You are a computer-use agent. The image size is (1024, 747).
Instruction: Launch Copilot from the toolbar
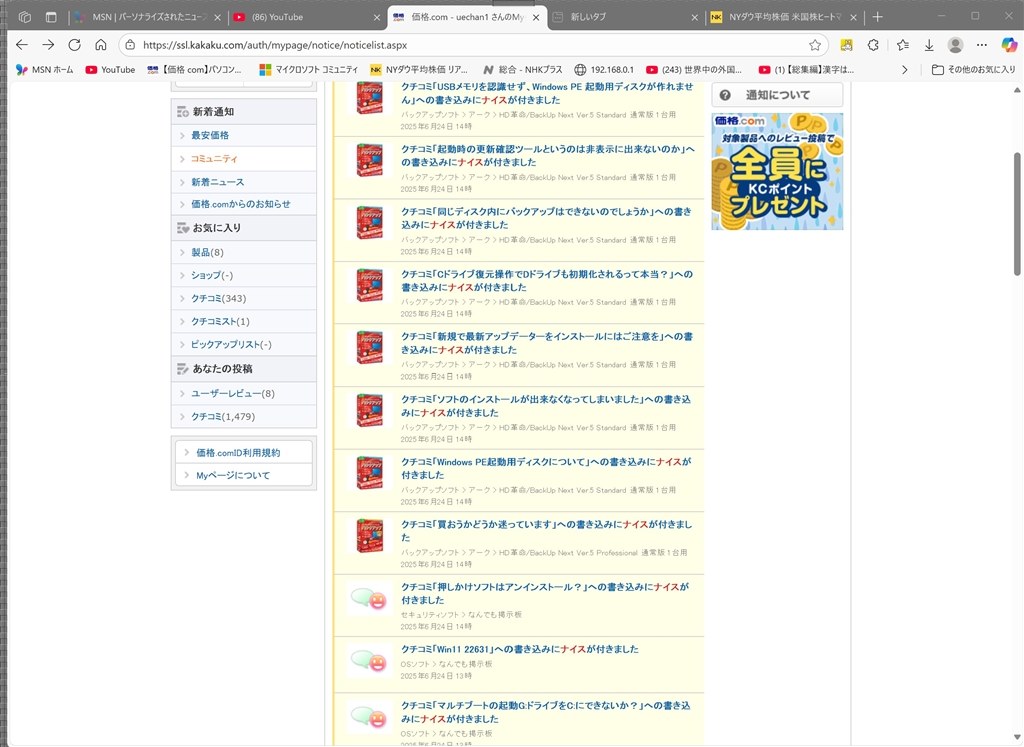(1009, 45)
